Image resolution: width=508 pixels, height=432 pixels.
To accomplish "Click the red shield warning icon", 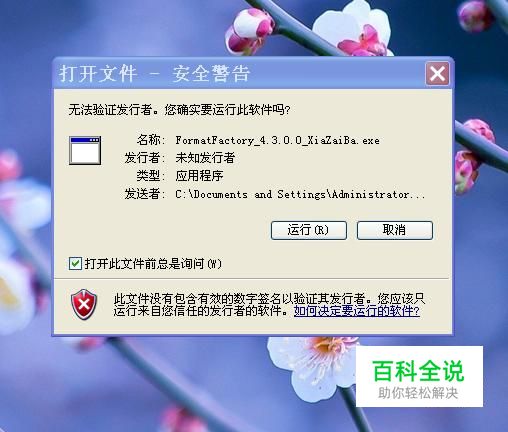I will point(84,304).
